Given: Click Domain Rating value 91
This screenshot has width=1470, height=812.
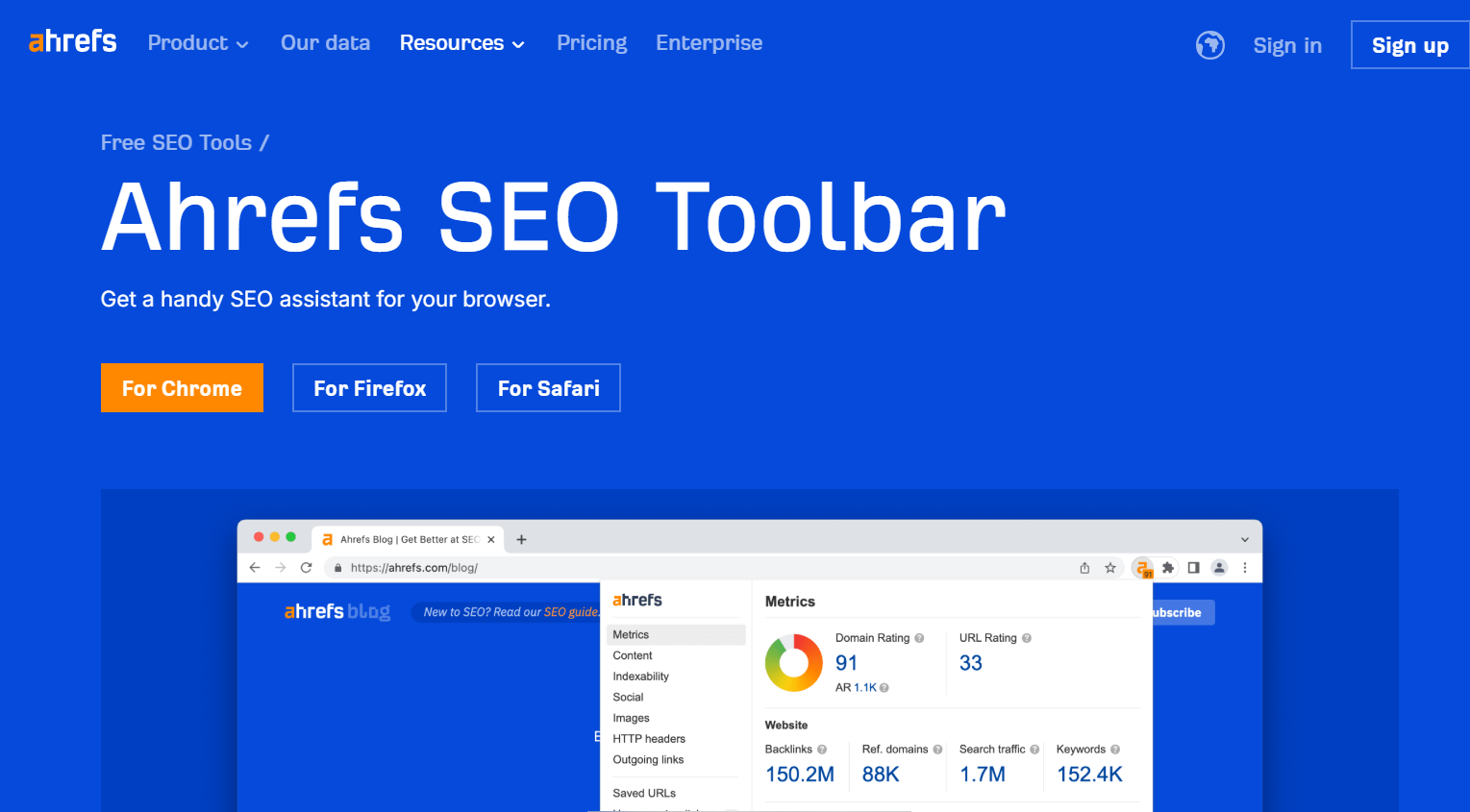Looking at the screenshot, I should pos(846,663).
